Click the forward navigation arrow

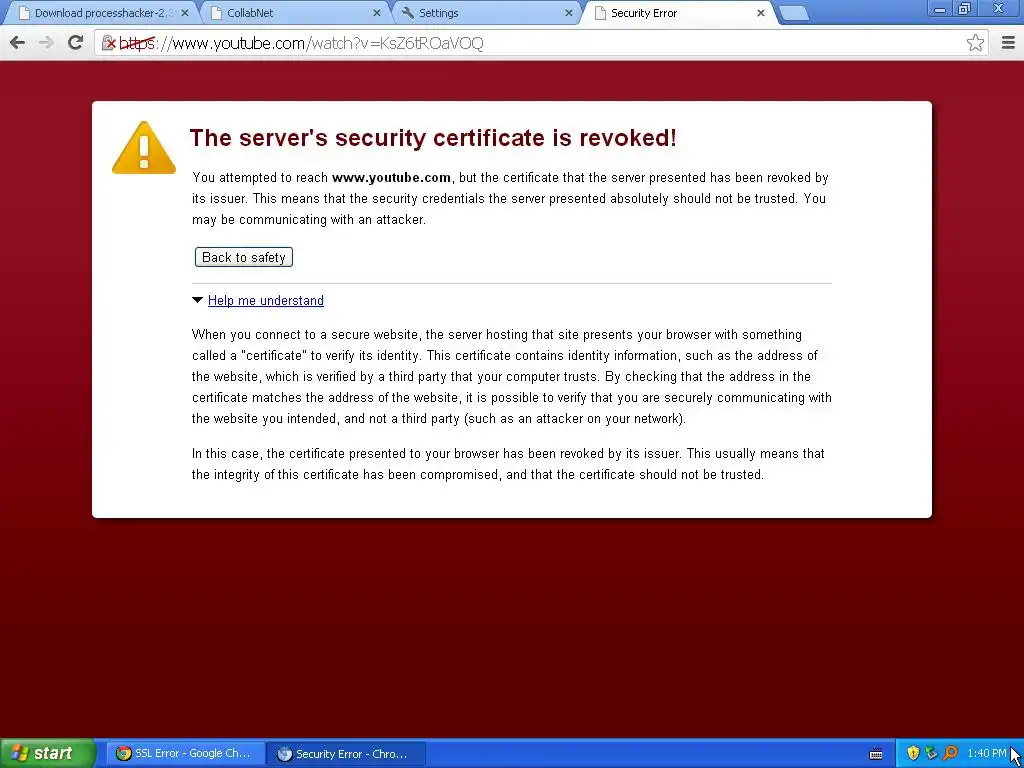[46, 43]
